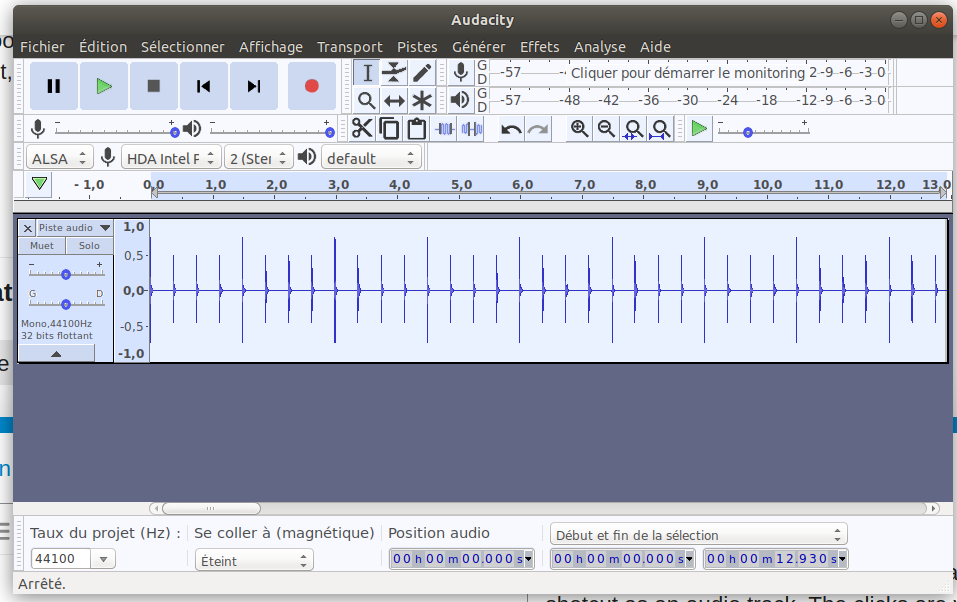Cut selection with the scissors icon
Screen dimensions: 957x602
362,129
